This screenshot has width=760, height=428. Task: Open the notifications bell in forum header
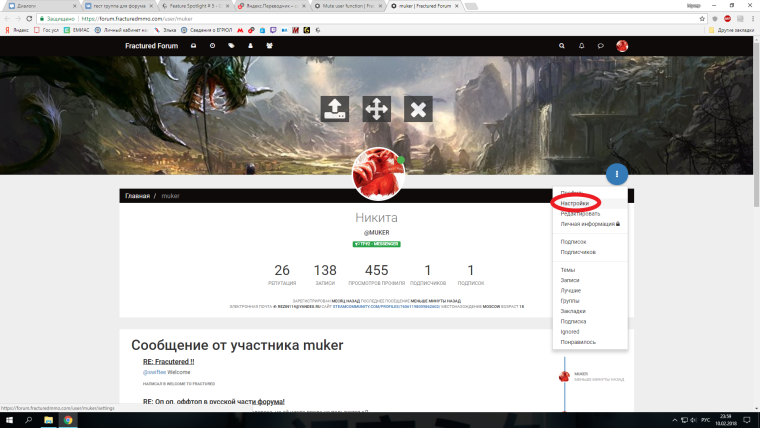[582, 46]
